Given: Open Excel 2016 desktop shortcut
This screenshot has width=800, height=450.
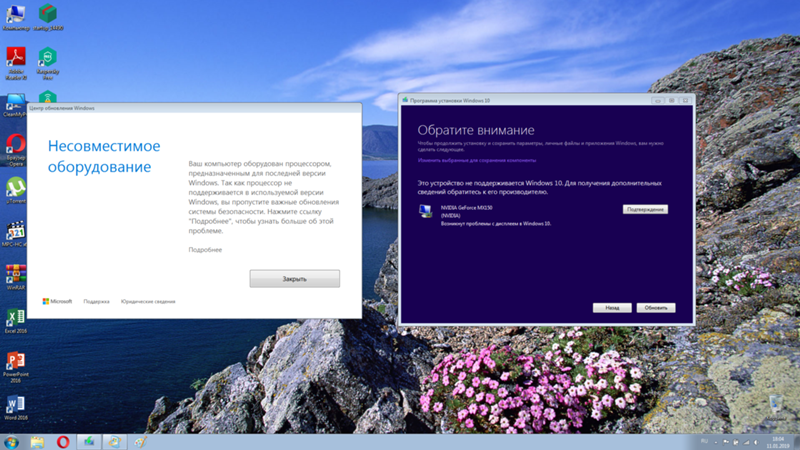Looking at the screenshot, I should click(16, 320).
